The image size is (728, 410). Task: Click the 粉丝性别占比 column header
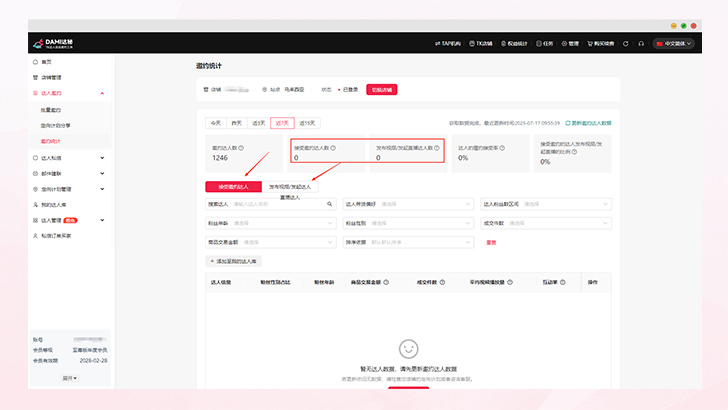(x=275, y=282)
